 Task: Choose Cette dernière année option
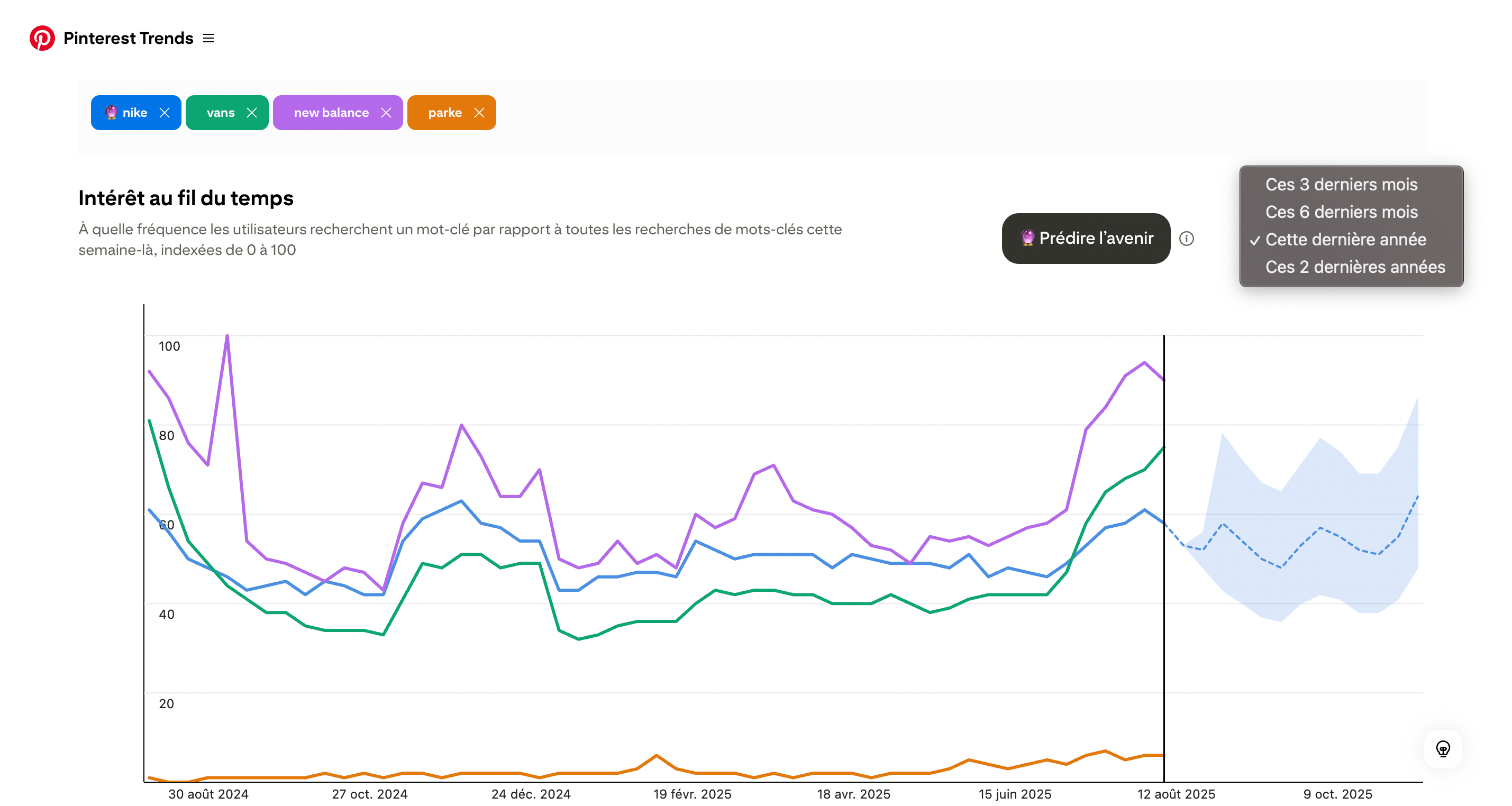click(x=1345, y=240)
